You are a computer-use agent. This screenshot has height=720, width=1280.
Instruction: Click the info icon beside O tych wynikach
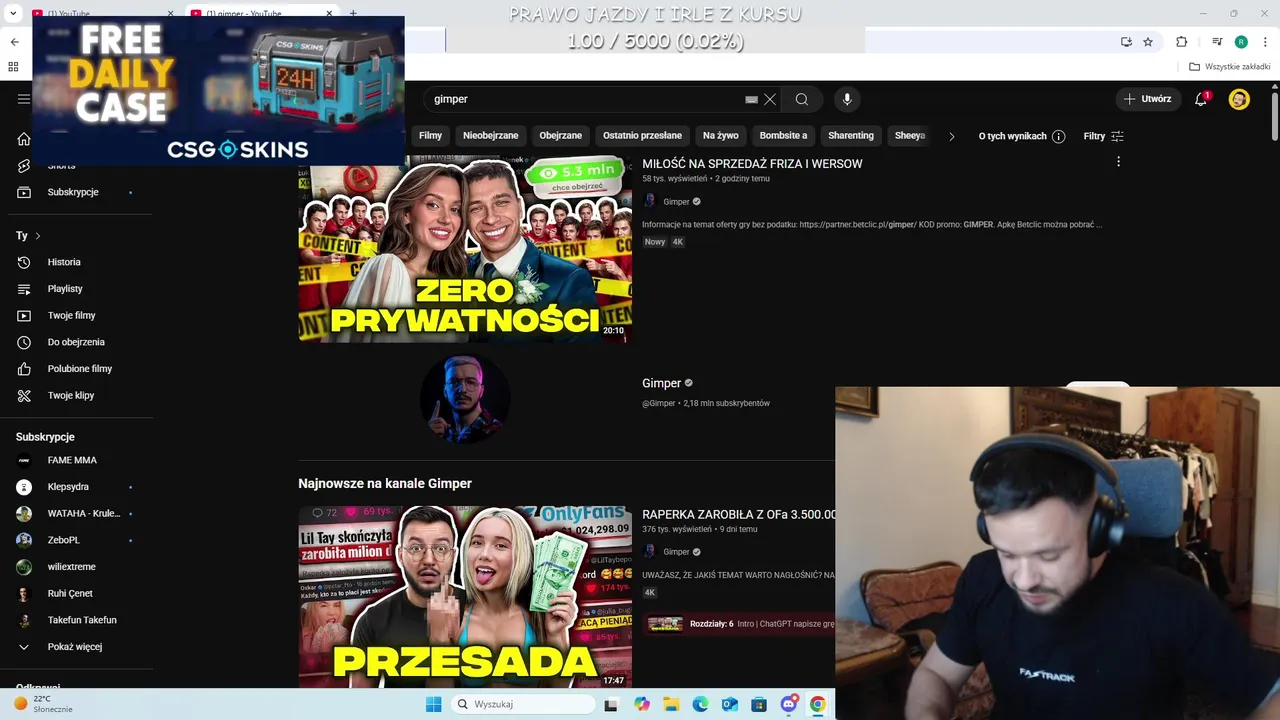1058,136
